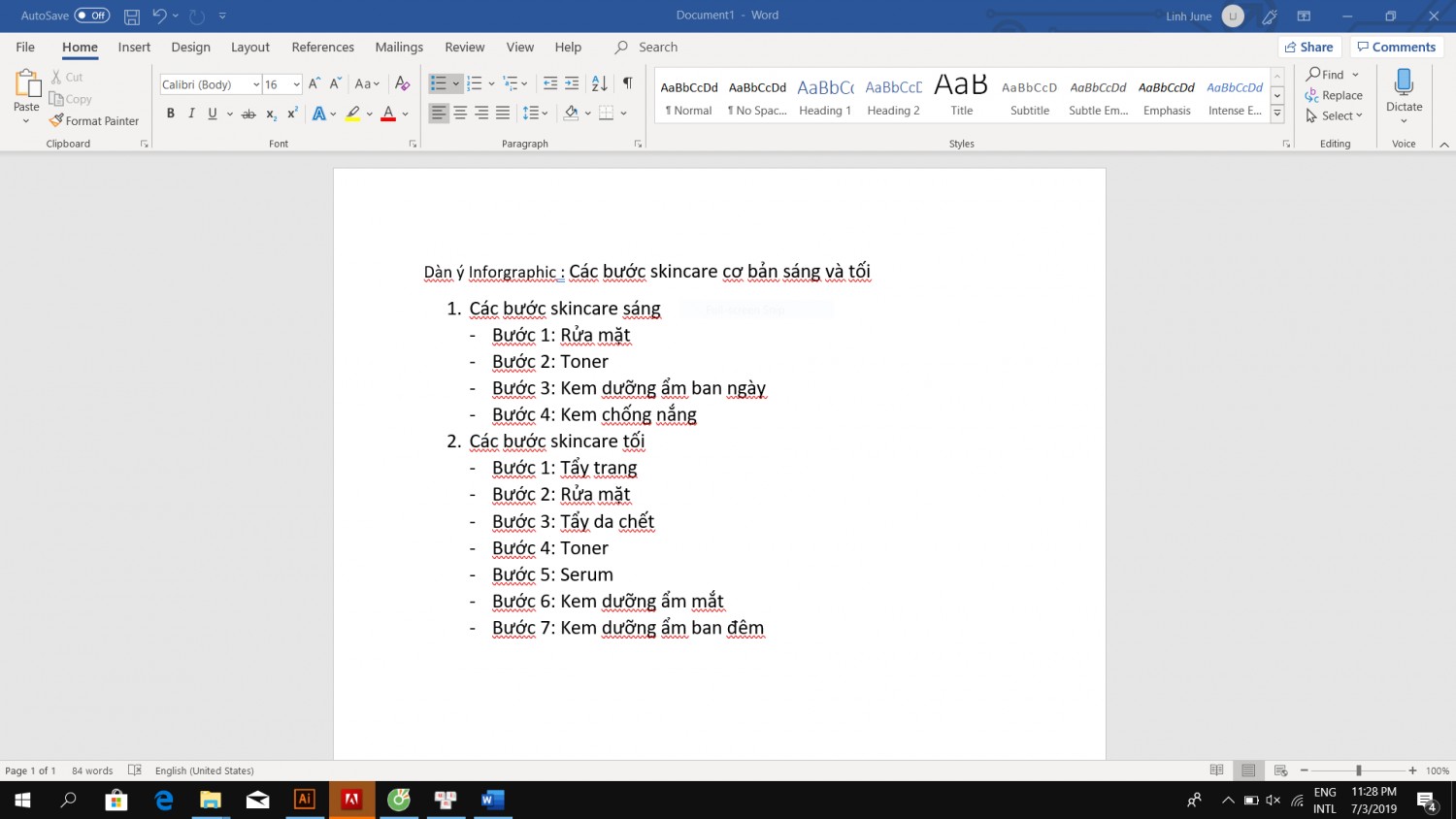Adjust the zoom slider handle
This screenshot has height=819, width=1456.
pyautogui.click(x=1358, y=770)
